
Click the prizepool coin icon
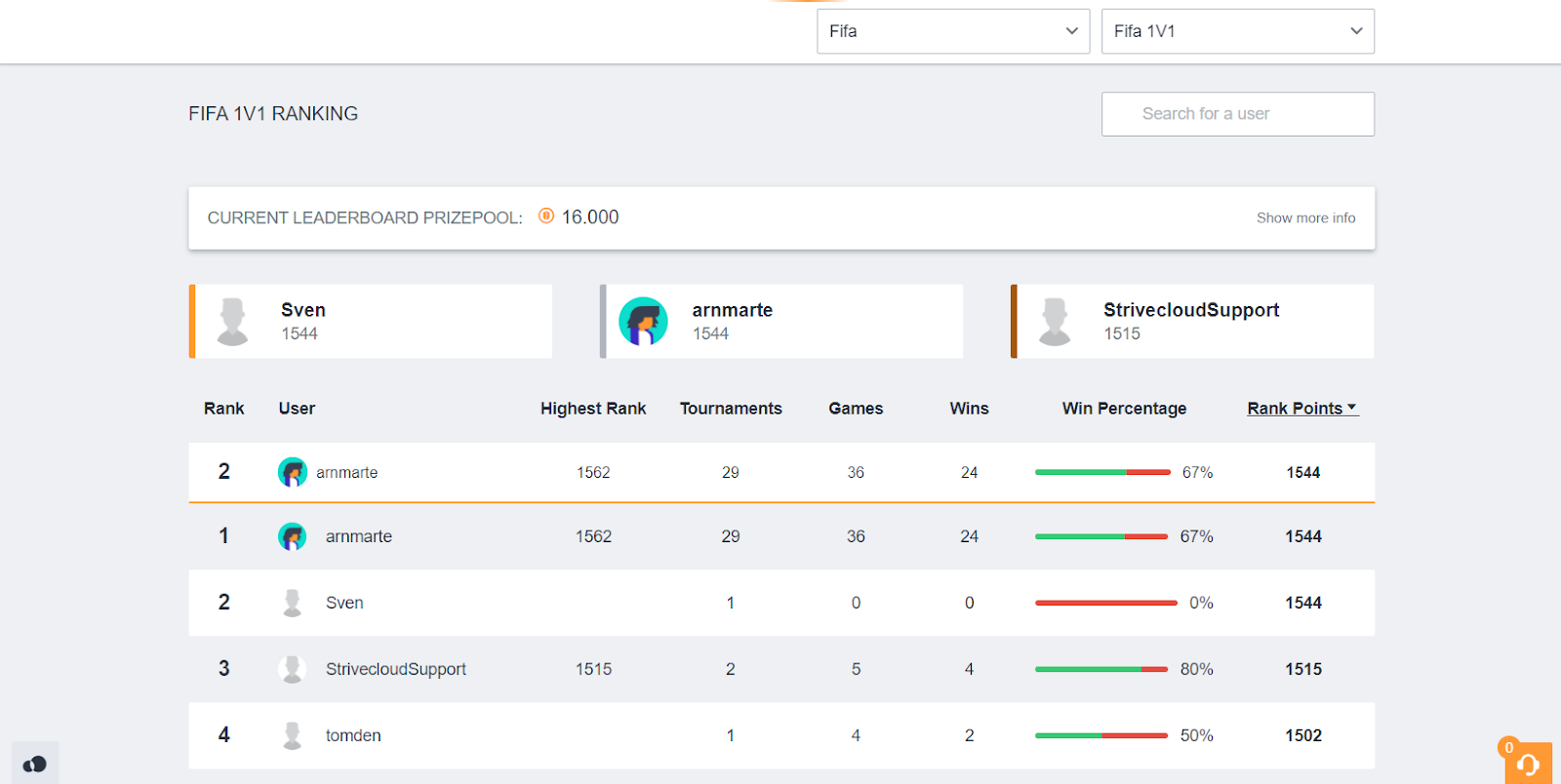click(x=546, y=216)
